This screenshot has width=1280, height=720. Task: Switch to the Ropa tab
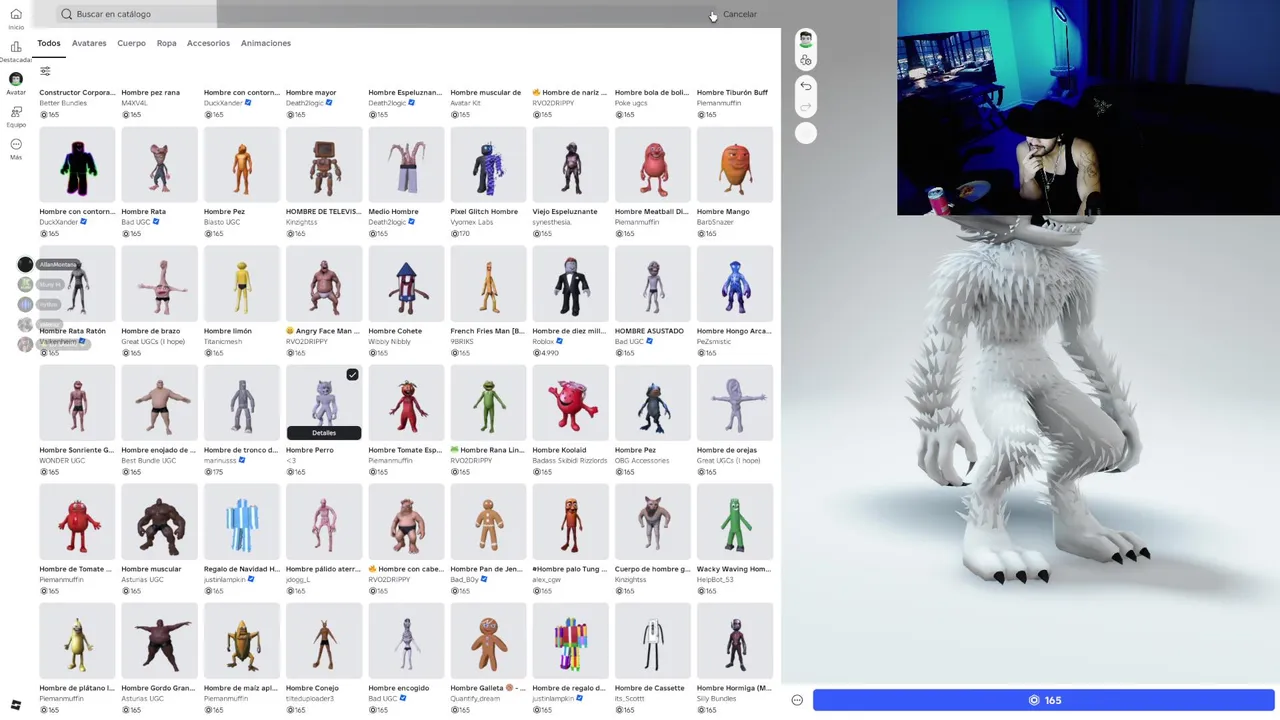click(x=166, y=43)
